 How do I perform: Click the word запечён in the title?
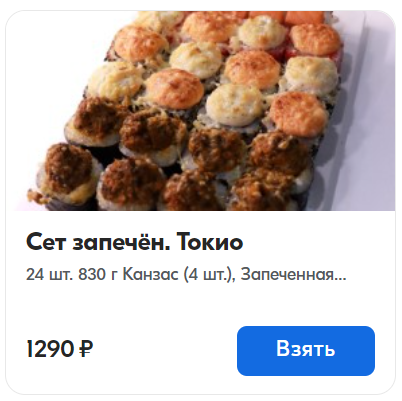coord(122,242)
